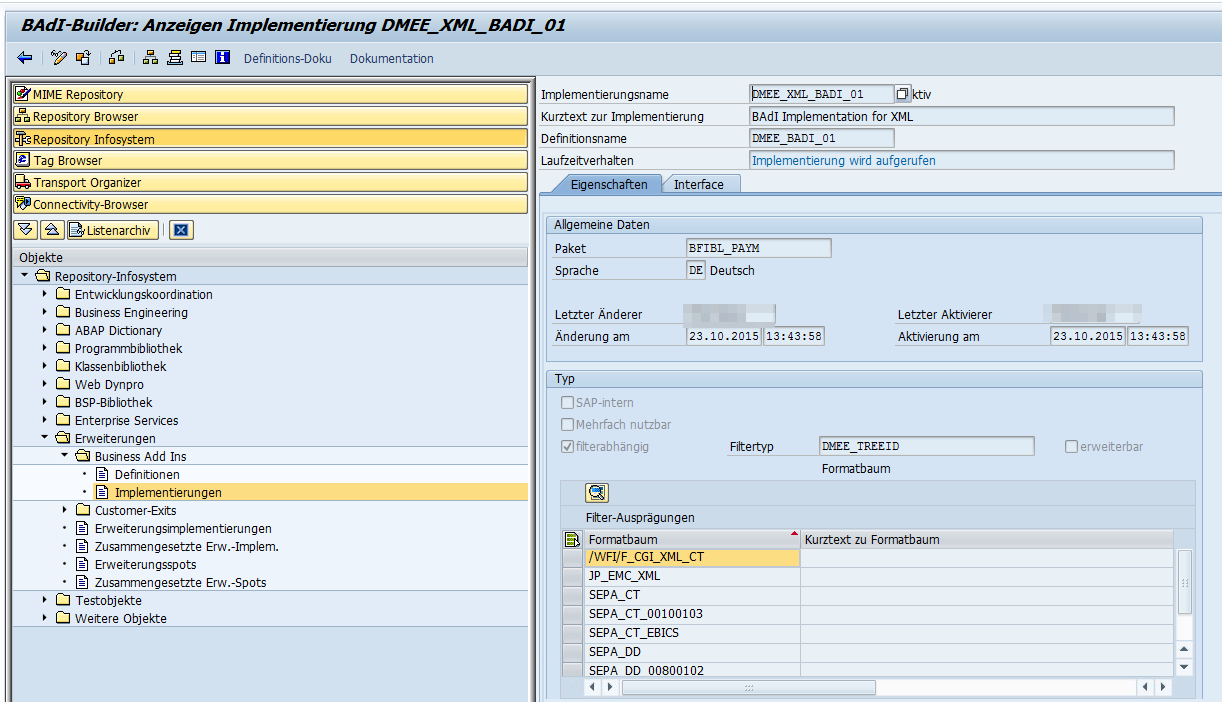The width and height of the screenshot is (1222, 702).
Task: Toggle display/change mode with pencil icon
Action: tap(59, 58)
